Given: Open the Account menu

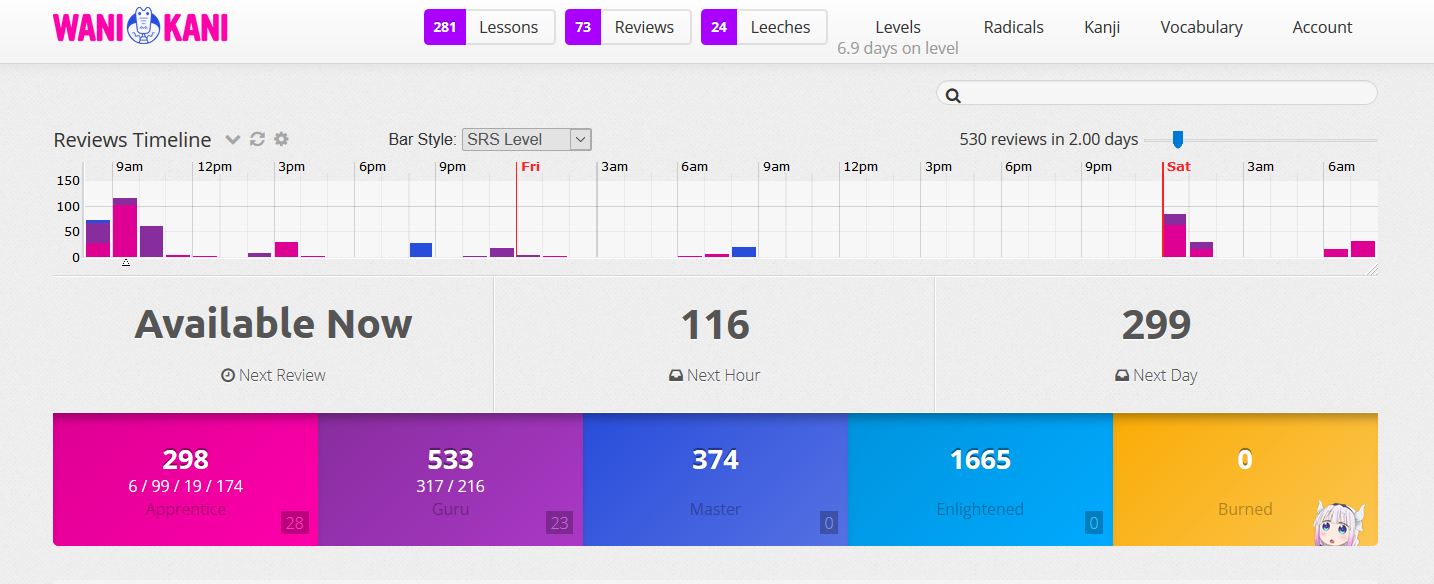Looking at the screenshot, I should pos(1323,27).
